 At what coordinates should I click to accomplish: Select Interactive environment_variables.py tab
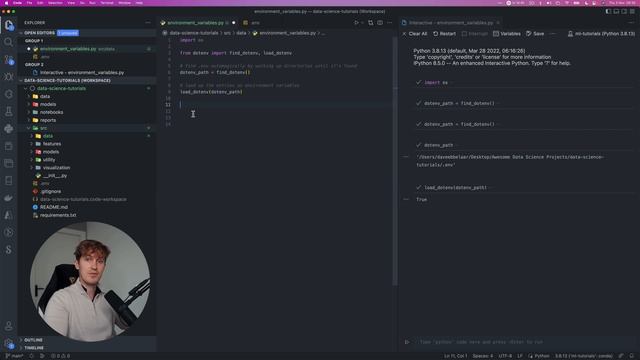[451, 23]
